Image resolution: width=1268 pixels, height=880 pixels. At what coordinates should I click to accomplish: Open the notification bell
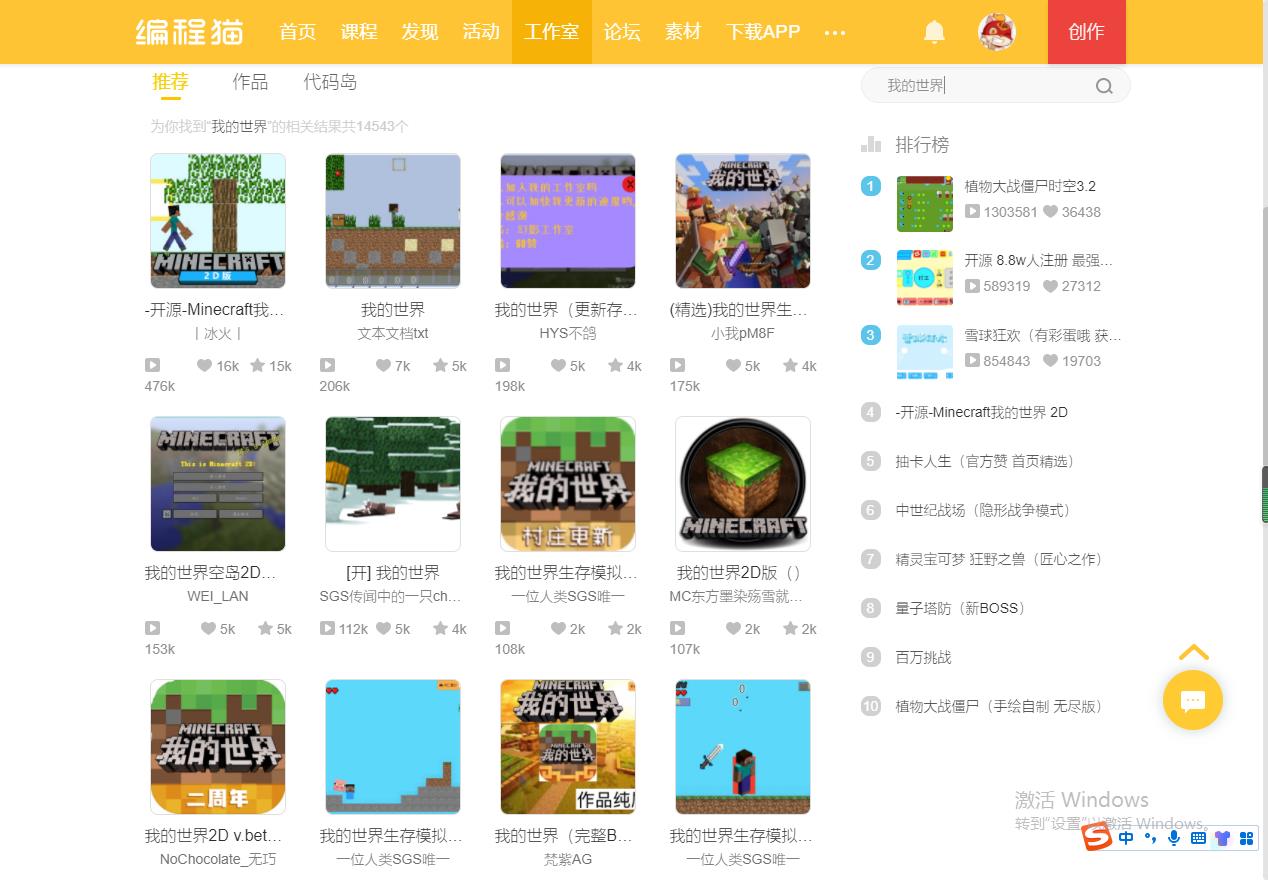934,32
